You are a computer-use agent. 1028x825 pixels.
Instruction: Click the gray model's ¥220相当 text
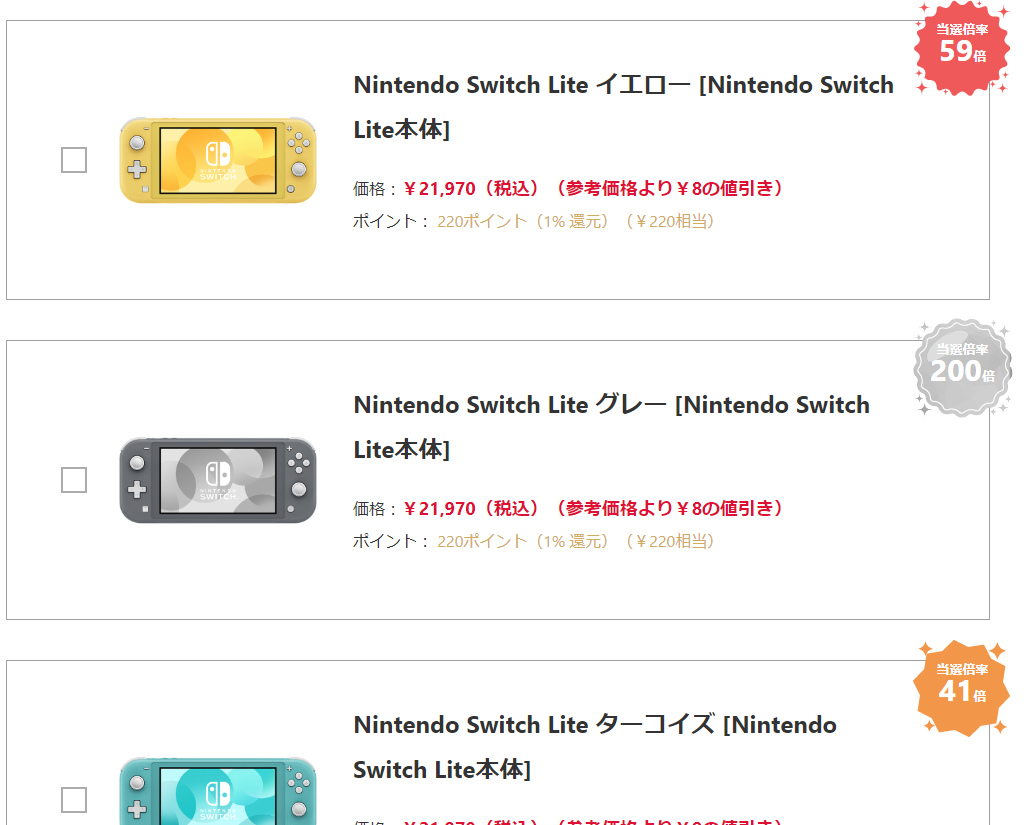pos(671,541)
